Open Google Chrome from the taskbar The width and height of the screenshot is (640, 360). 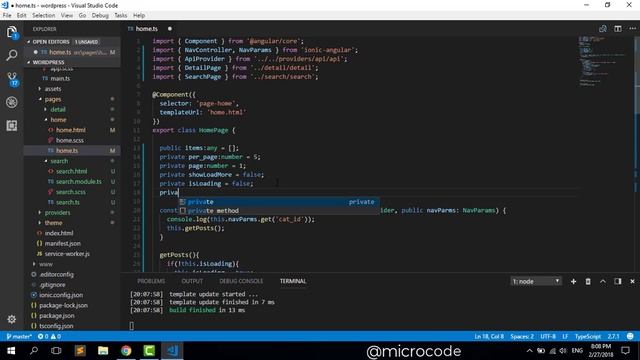coord(126,351)
